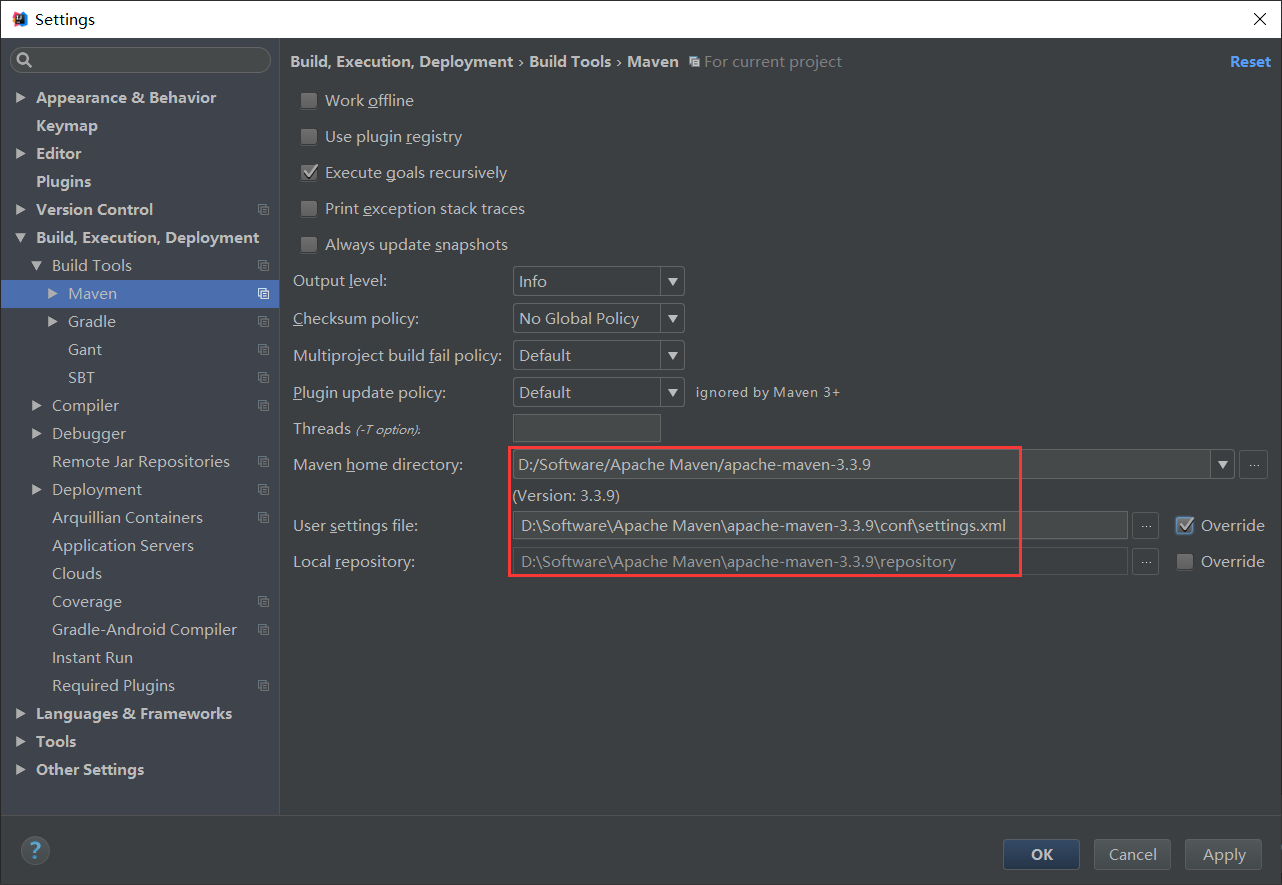Image resolution: width=1282 pixels, height=885 pixels.
Task: Open Maven home directory dropdown arrow
Action: coord(1222,465)
